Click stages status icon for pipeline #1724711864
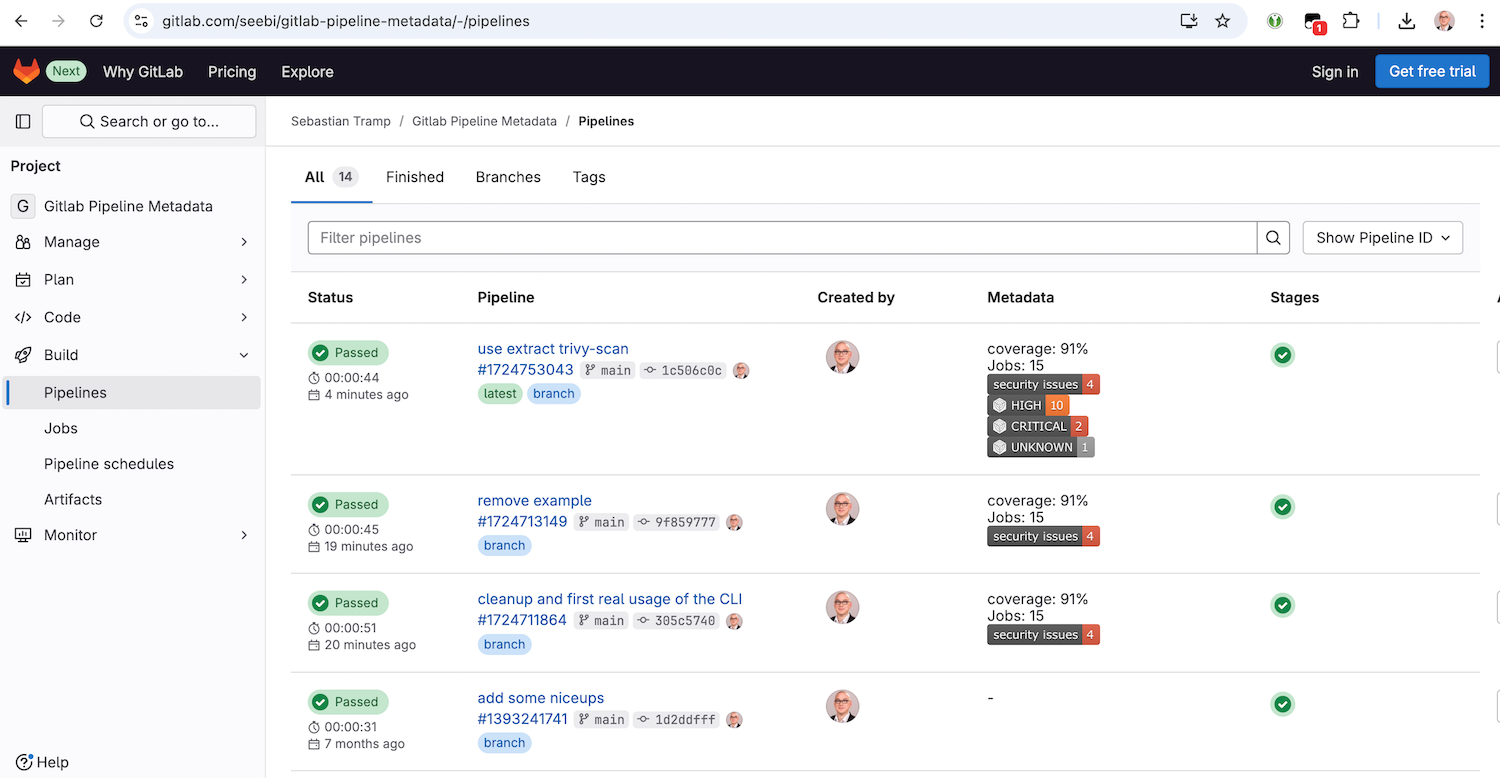The width and height of the screenshot is (1500, 778). click(x=1282, y=605)
